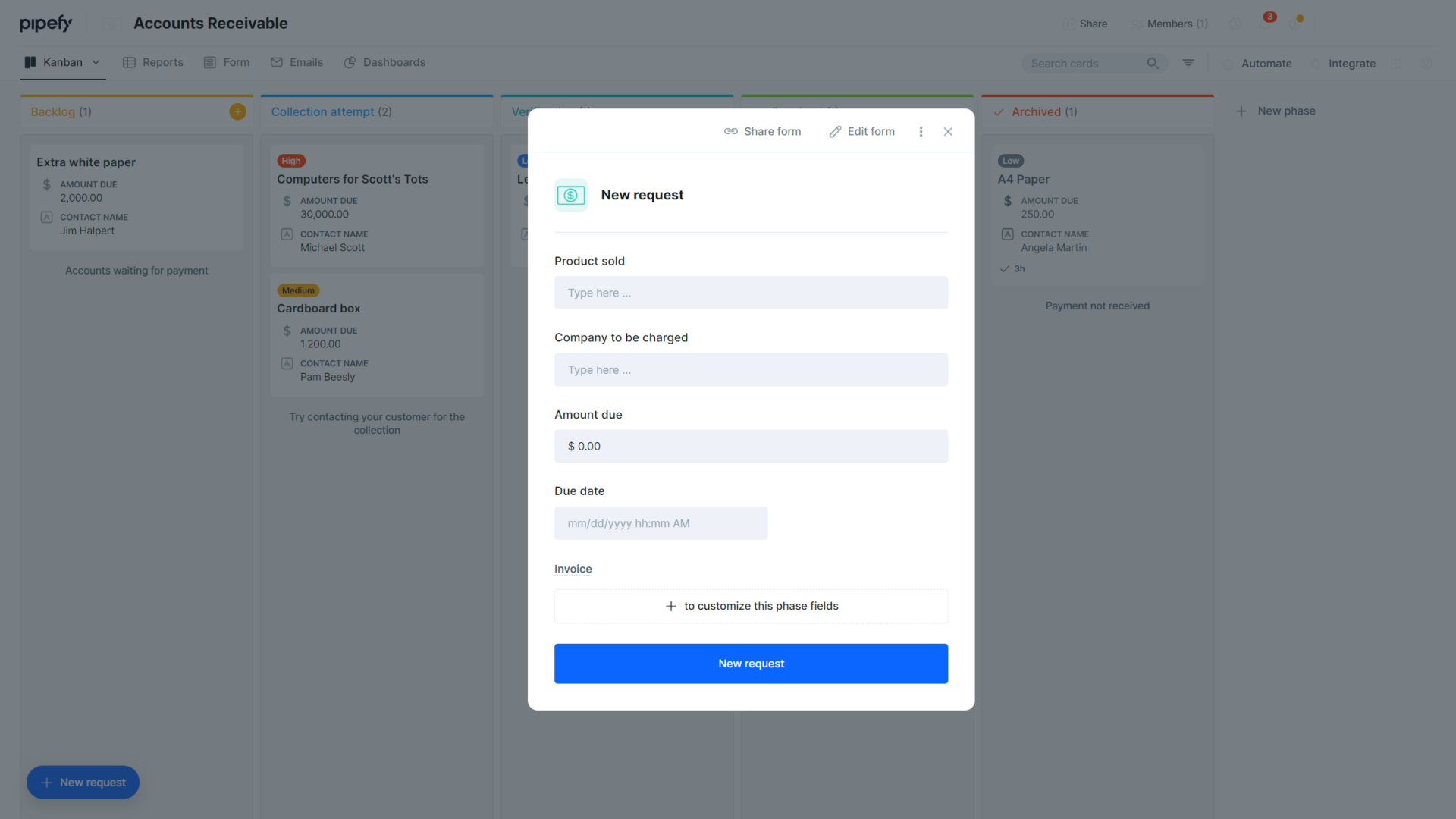This screenshot has width=1456, height=819.
Task: Add a card in the Backlog column
Action: click(x=237, y=111)
